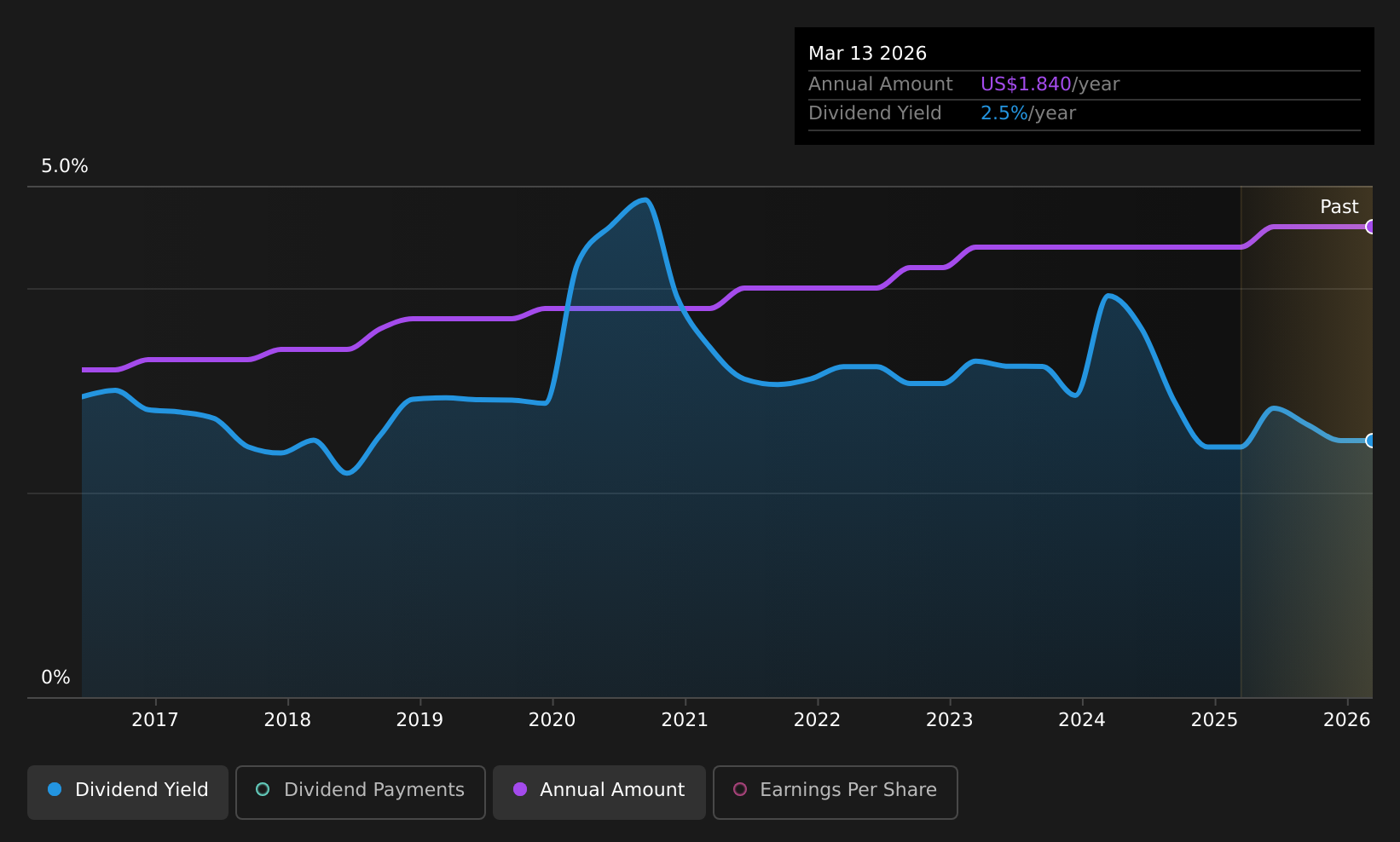Select the 2018 axis label
This screenshot has height=842, width=1400.
287,720
